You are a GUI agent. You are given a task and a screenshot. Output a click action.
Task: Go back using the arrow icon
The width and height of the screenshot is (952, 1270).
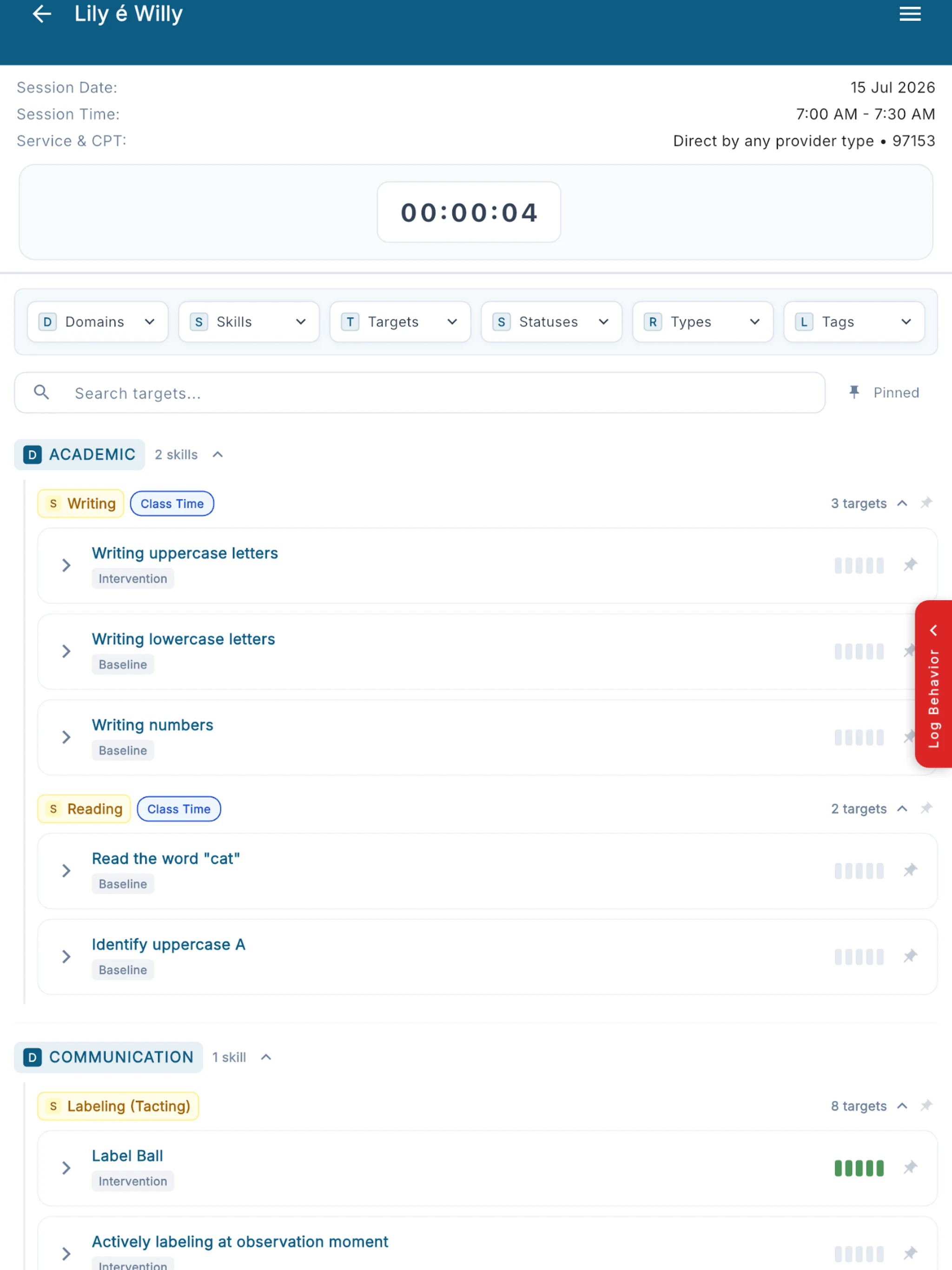click(x=42, y=14)
